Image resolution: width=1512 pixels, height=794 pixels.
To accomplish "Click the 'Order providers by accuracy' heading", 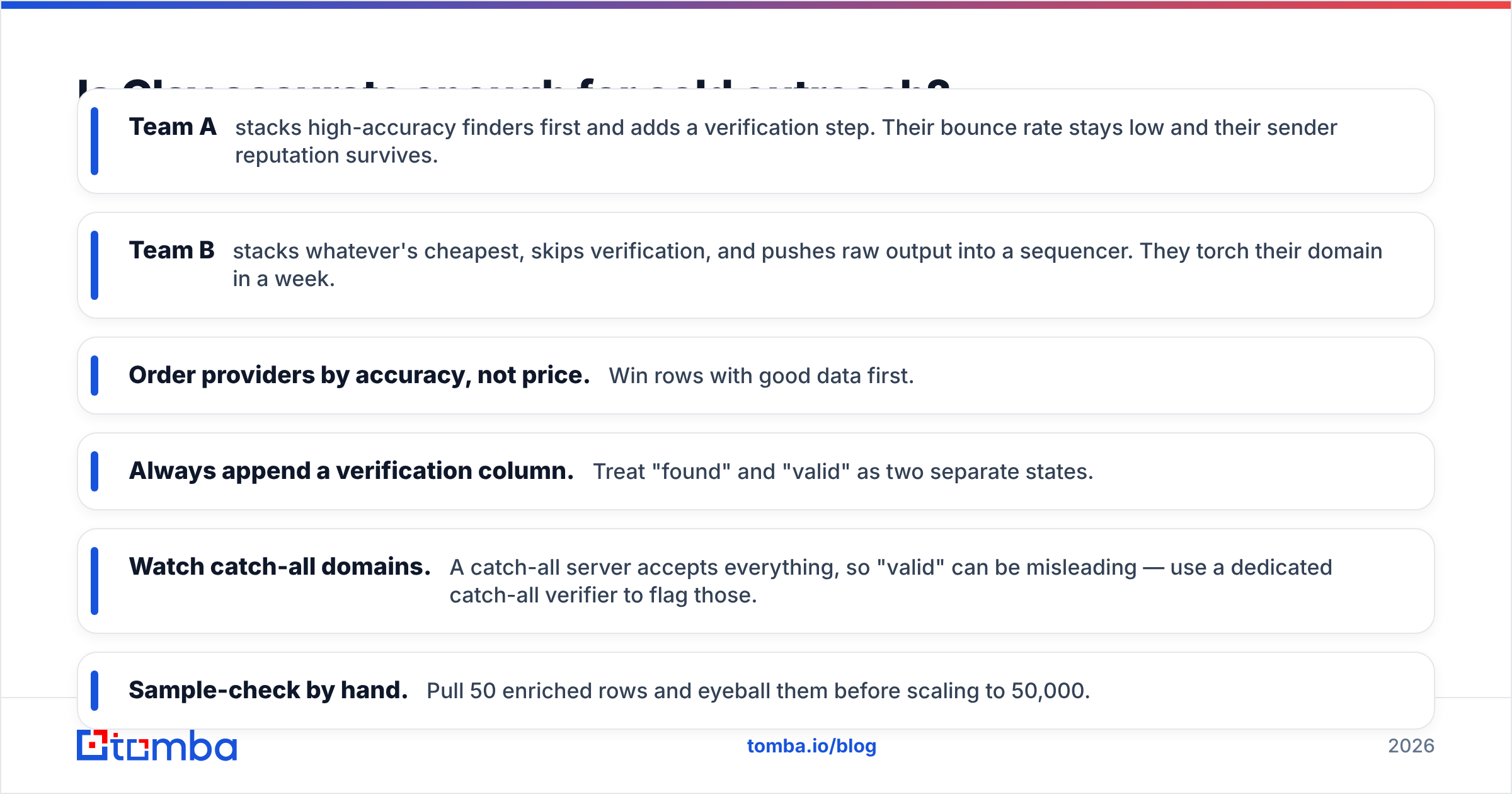I will click(x=359, y=376).
